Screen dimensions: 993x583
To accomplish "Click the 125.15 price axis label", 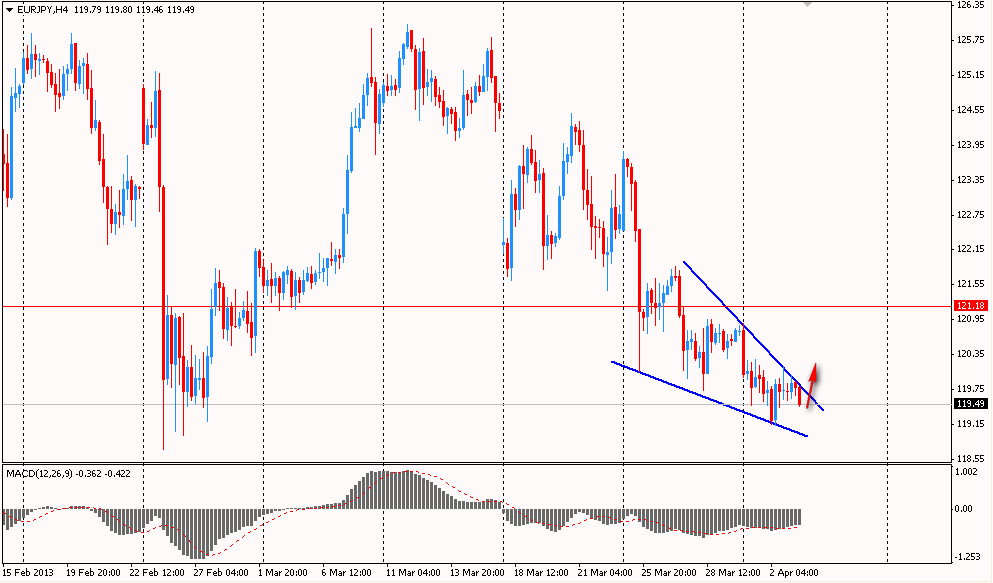I will click(x=971, y=75).
